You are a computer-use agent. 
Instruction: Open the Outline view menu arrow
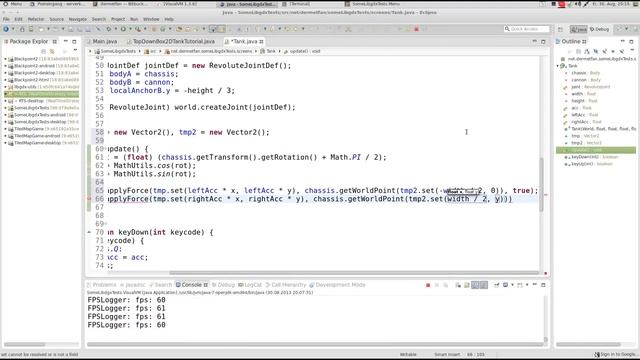(632, 51)
